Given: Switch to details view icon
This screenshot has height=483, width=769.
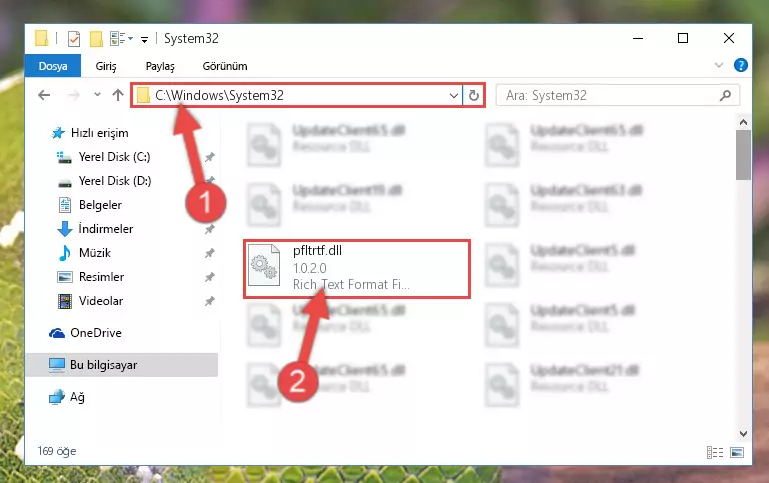Looking at the screenshot, I should pyautogui.click(x=715, y=452).
